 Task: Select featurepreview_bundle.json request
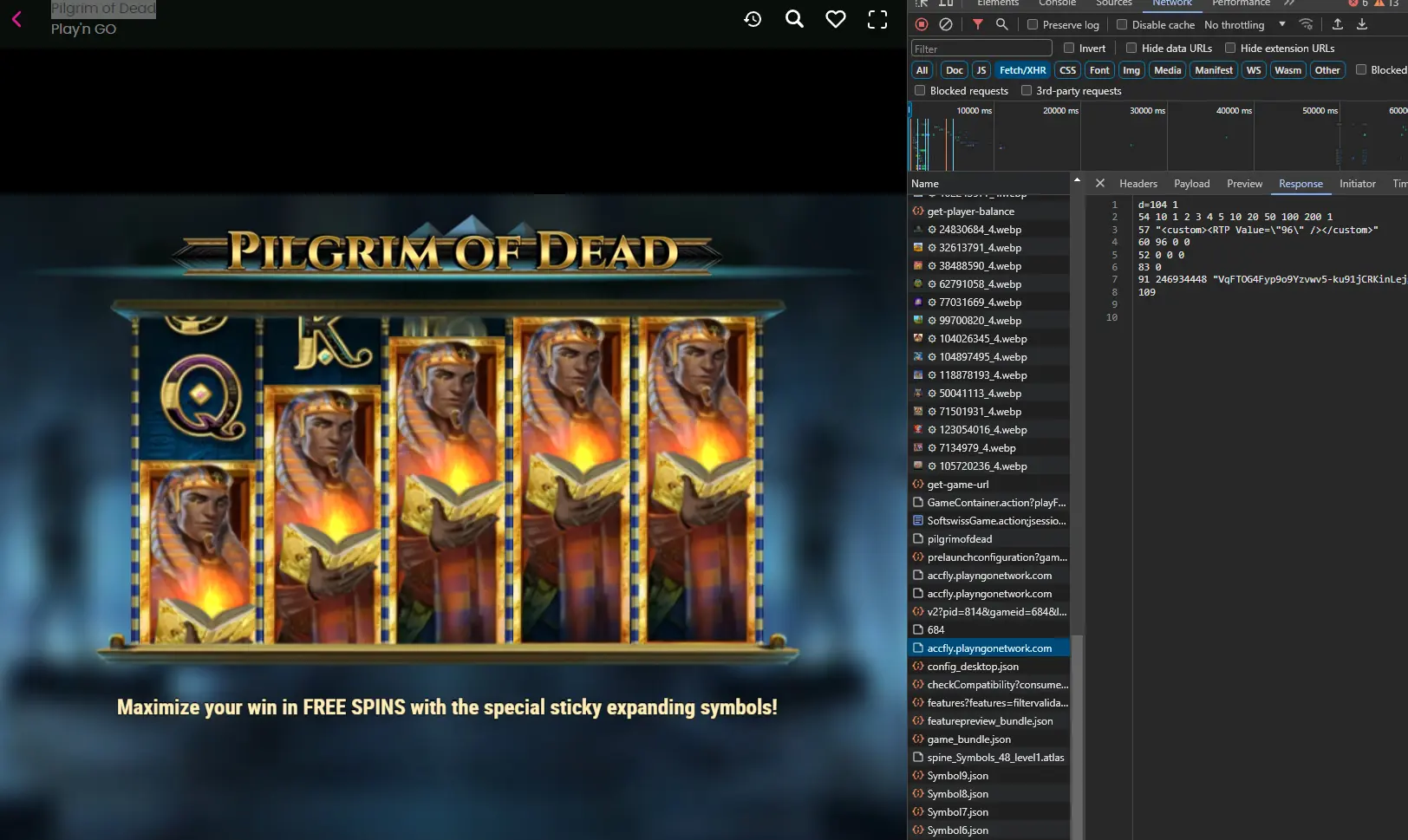988,721
